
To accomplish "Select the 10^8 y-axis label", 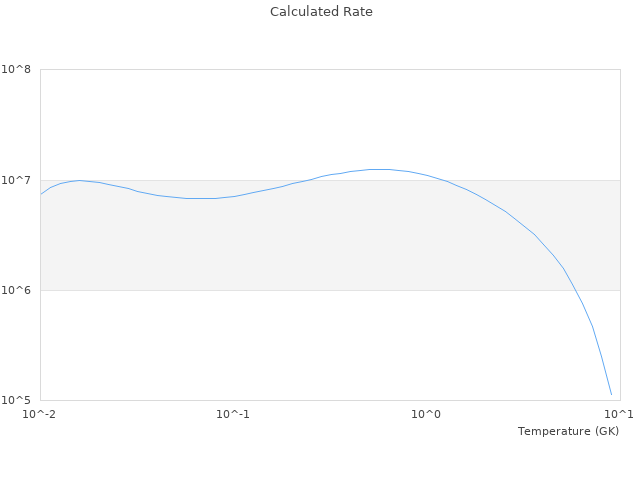I will tap(18, 70).
